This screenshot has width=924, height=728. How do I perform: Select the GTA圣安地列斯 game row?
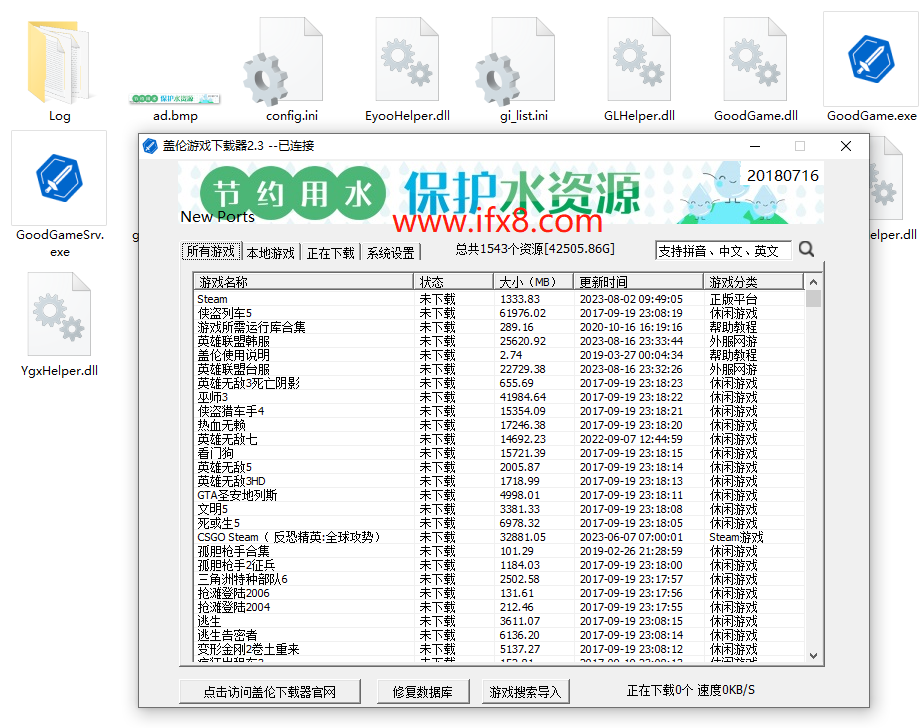coord(499,495)
